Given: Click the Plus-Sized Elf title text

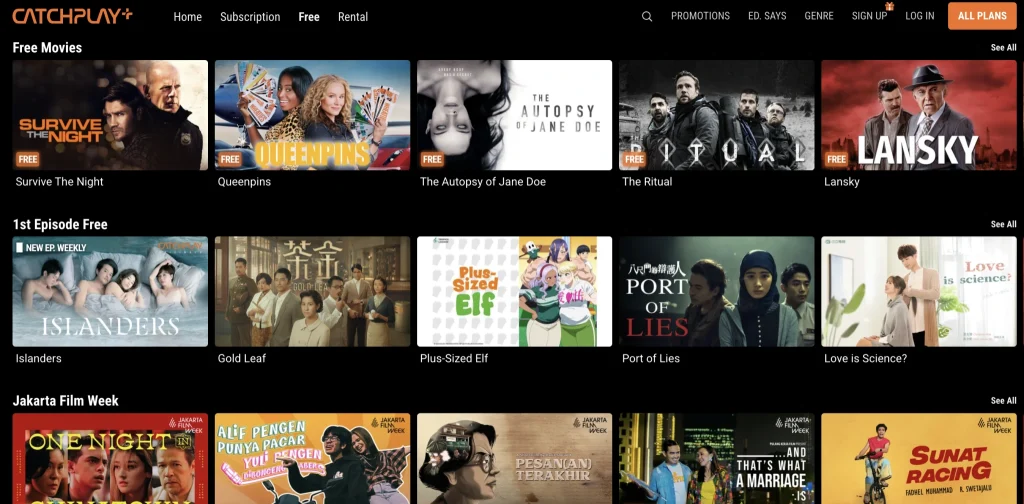Looking at the screenshot, I should coord(454,358).
